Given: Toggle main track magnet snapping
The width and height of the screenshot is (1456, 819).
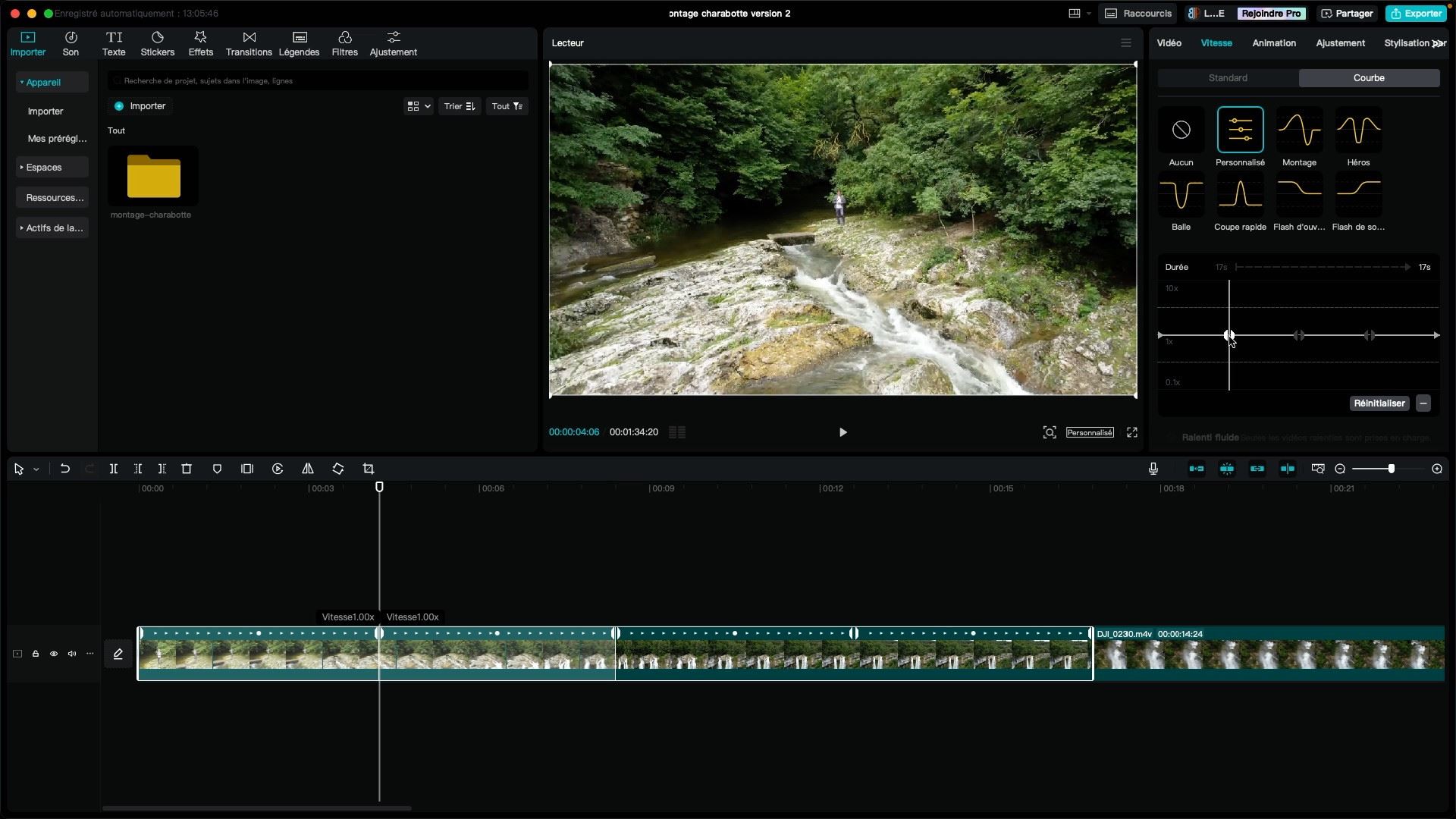Looking at the screenshot, I should [x=1197, y=469].
